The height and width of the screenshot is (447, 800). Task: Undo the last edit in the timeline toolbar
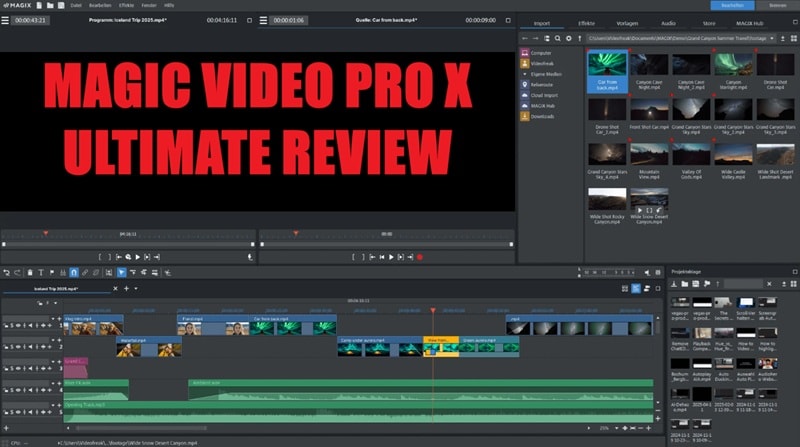pos(7,272)
